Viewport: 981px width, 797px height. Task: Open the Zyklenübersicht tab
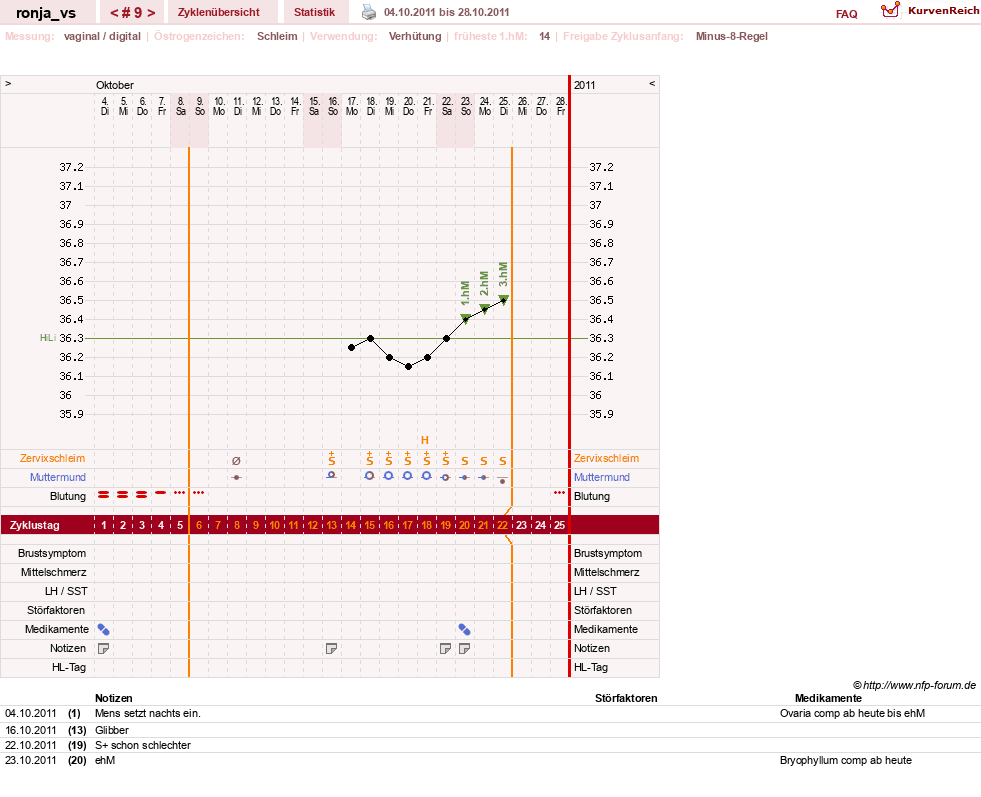tap(219, 12)
